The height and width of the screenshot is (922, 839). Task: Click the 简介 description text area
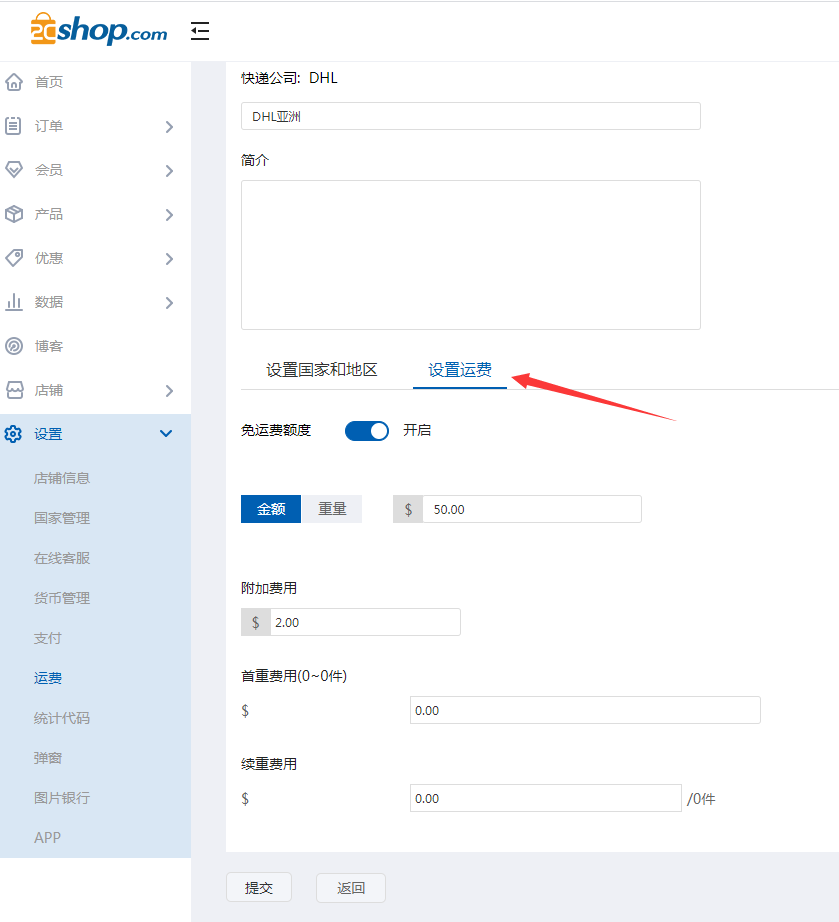[471, 255]
